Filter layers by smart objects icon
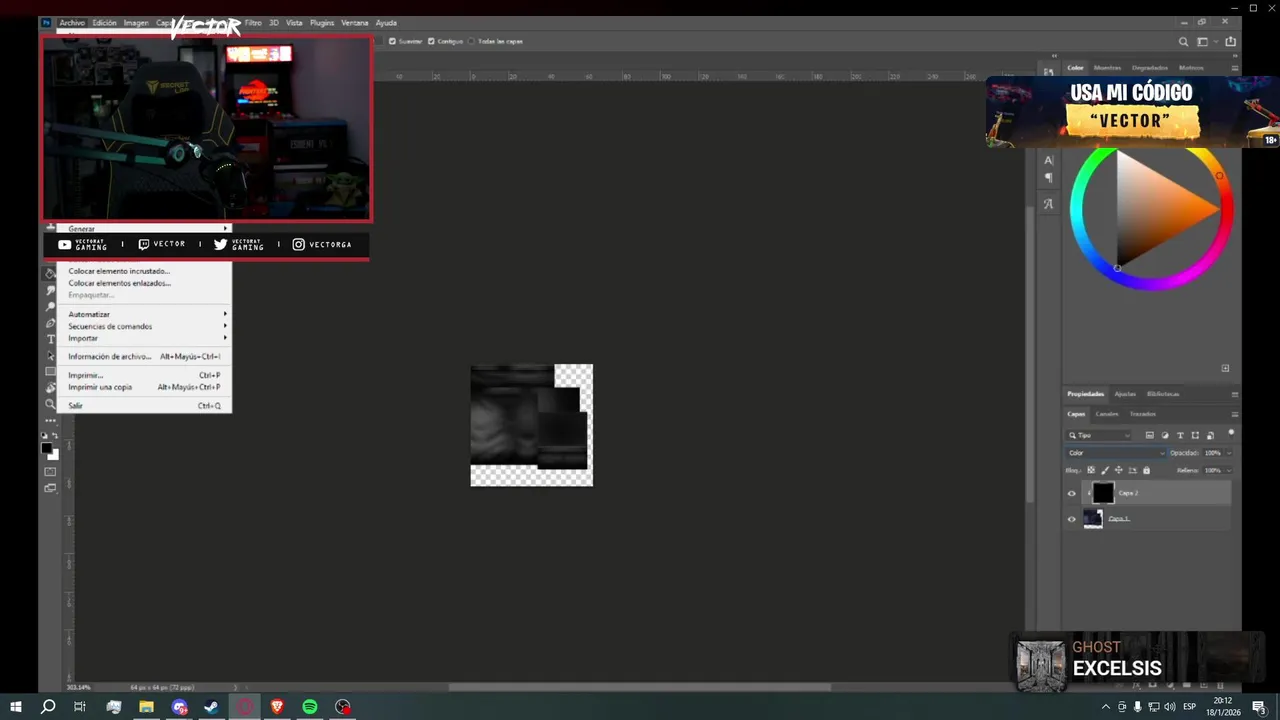Screen dimensions: 1280x720 1210,435
